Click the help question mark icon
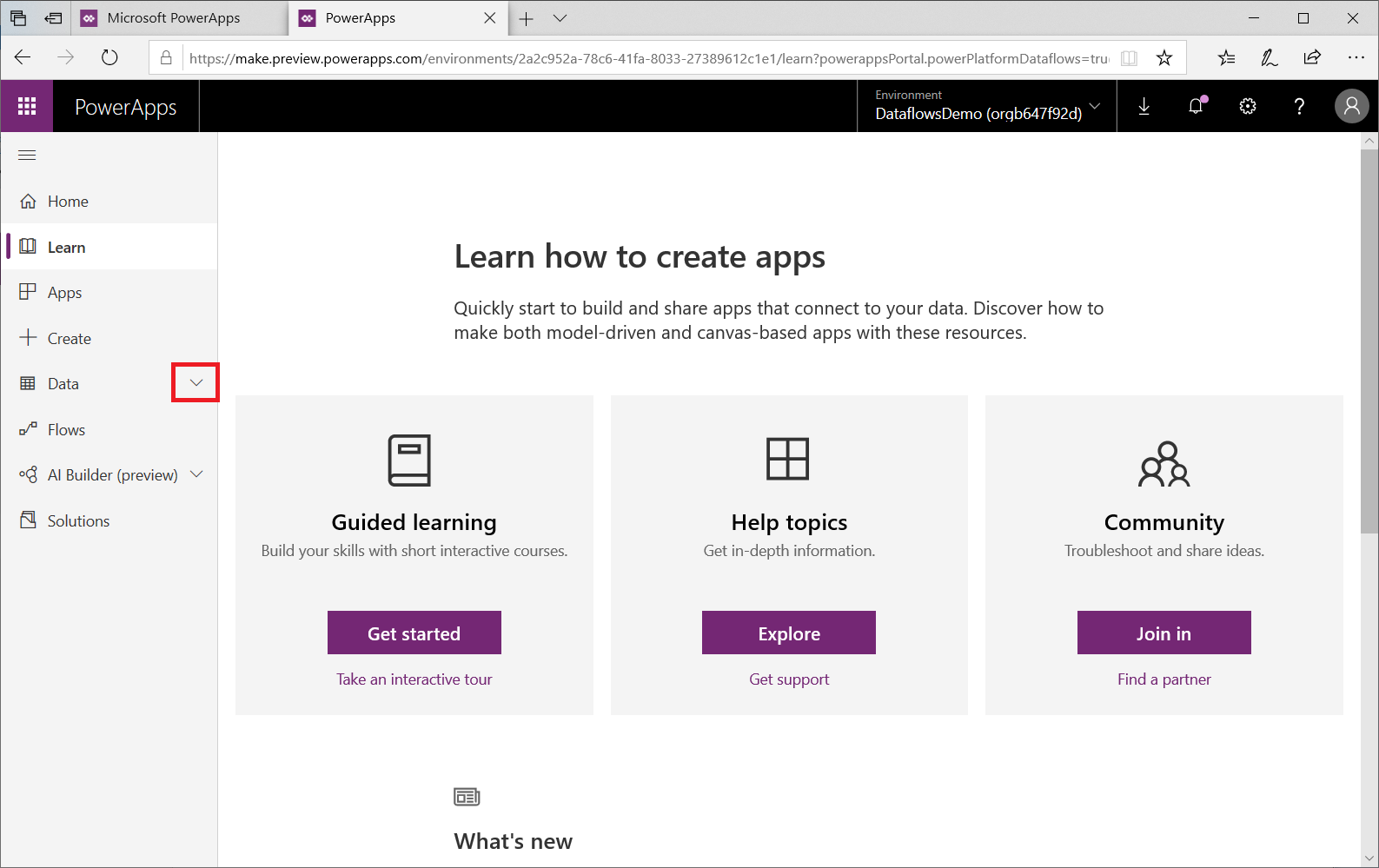This screenshot has height=868, width=1379. coord(1299,106)
